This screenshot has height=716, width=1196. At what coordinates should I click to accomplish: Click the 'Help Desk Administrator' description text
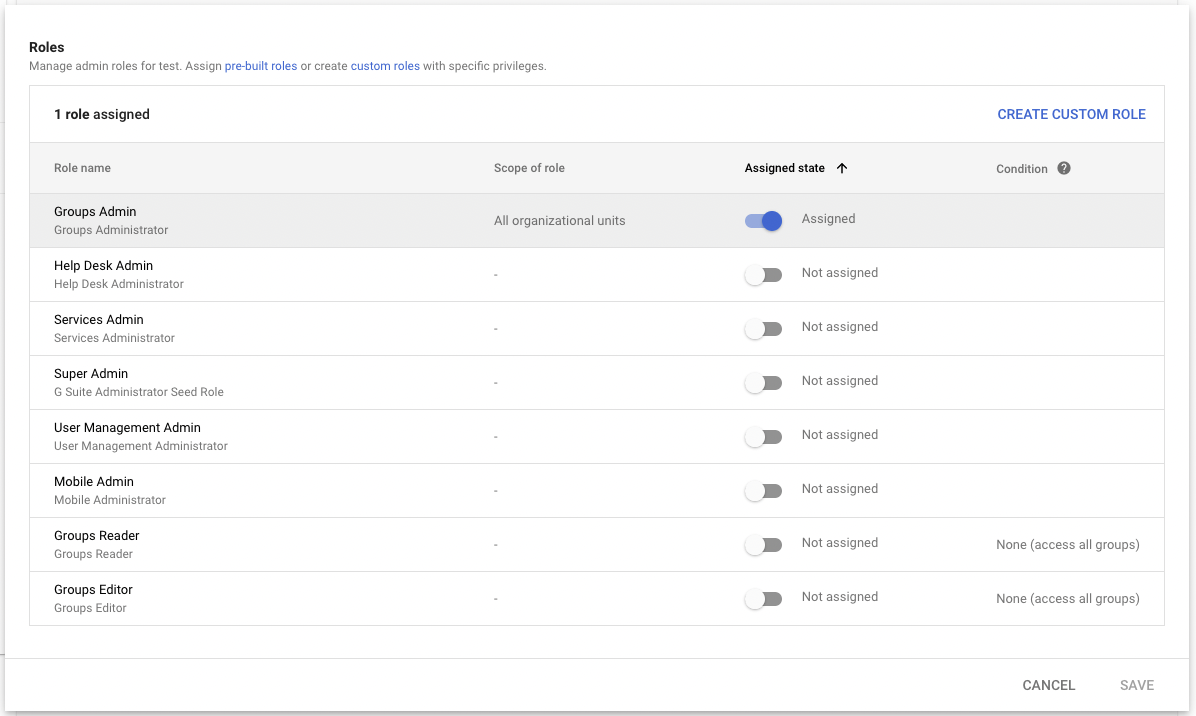coord(119,284)
